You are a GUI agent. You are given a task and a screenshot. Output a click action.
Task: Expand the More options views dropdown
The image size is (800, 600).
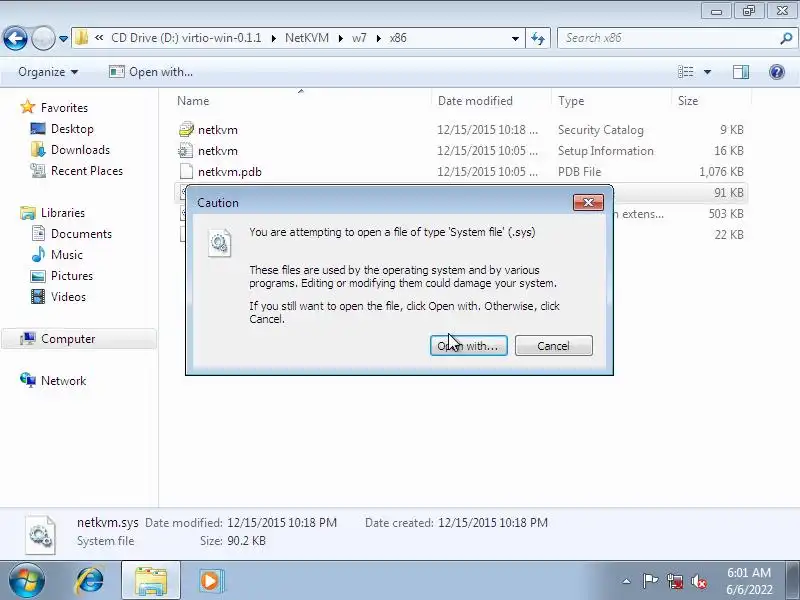(x=707, y=72)
